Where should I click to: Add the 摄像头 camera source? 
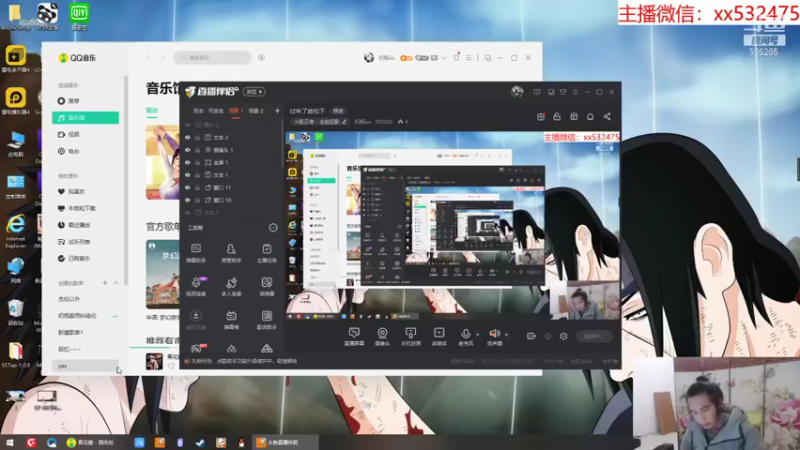[x=382, y=337]
